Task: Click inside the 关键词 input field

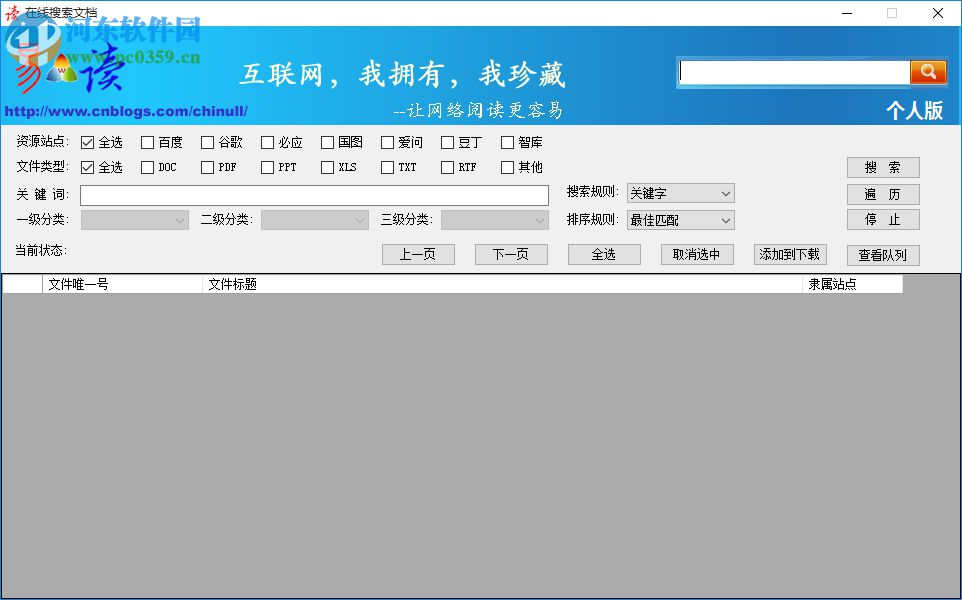Action: 314,195
